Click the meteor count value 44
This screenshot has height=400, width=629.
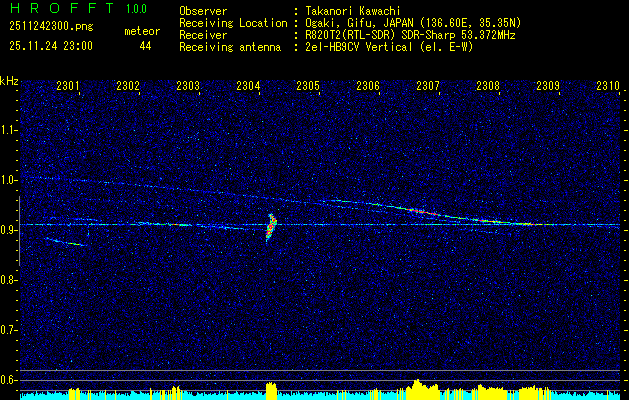tap(145, 46)
